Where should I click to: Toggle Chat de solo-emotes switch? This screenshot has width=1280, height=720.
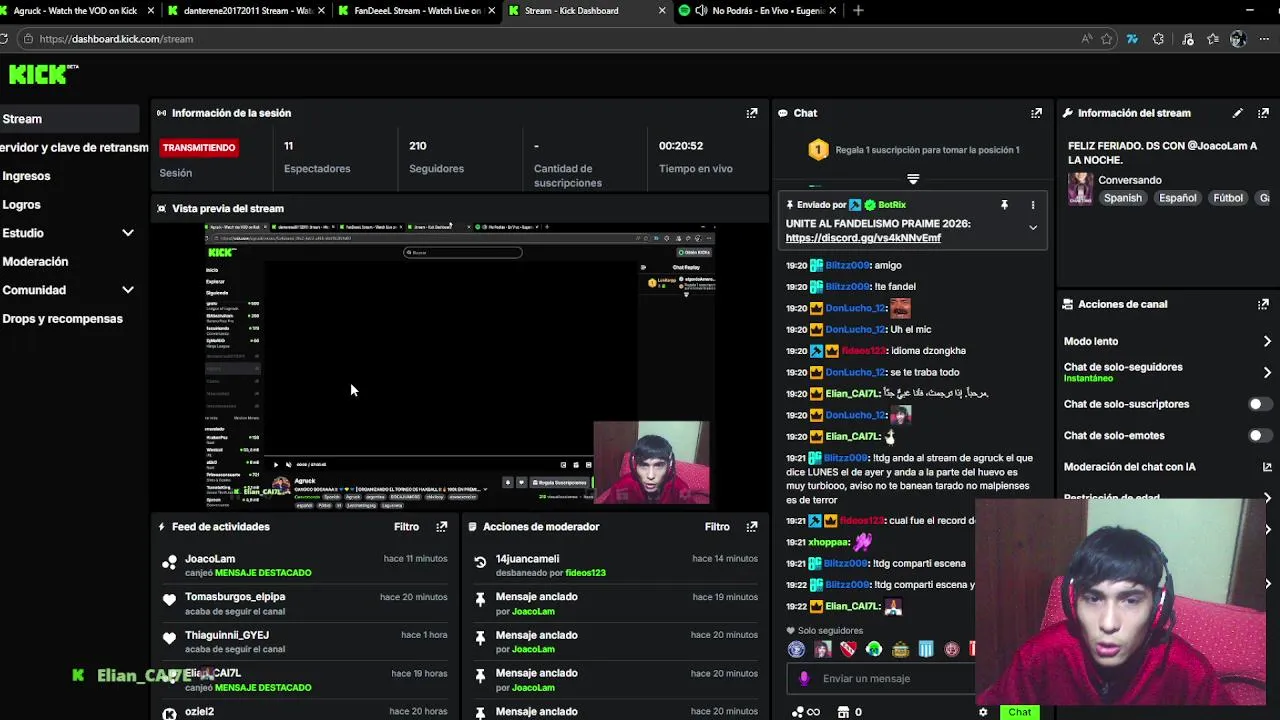(1260, 435)
